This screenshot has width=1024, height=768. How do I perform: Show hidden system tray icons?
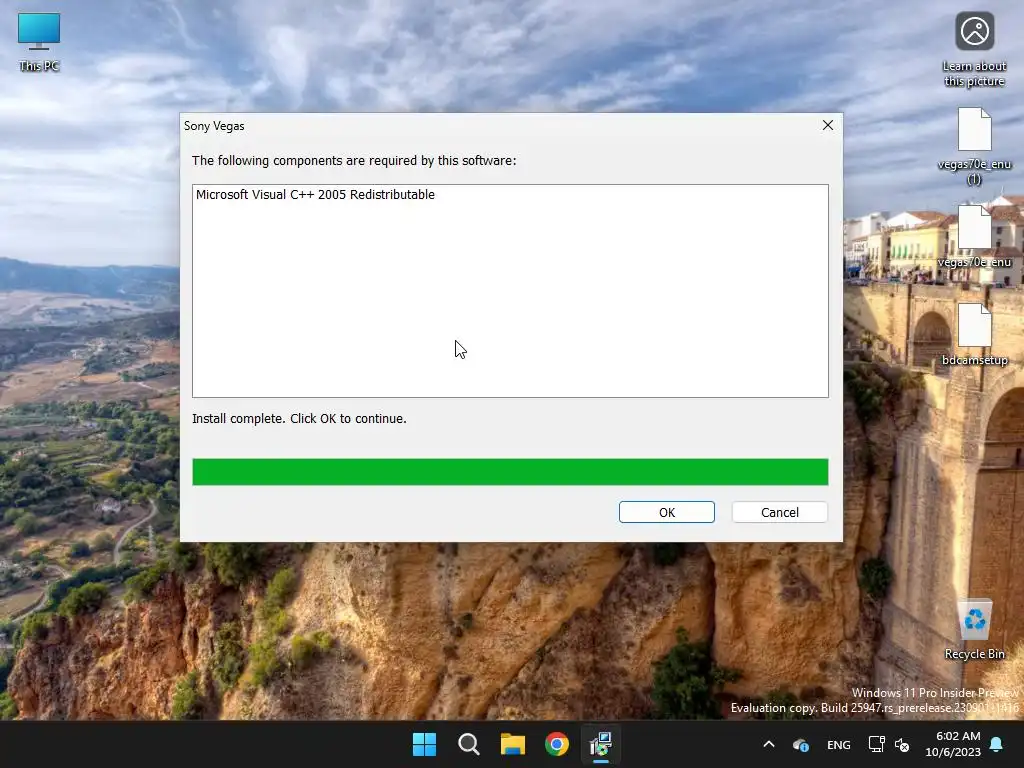(x=769, y=744)
